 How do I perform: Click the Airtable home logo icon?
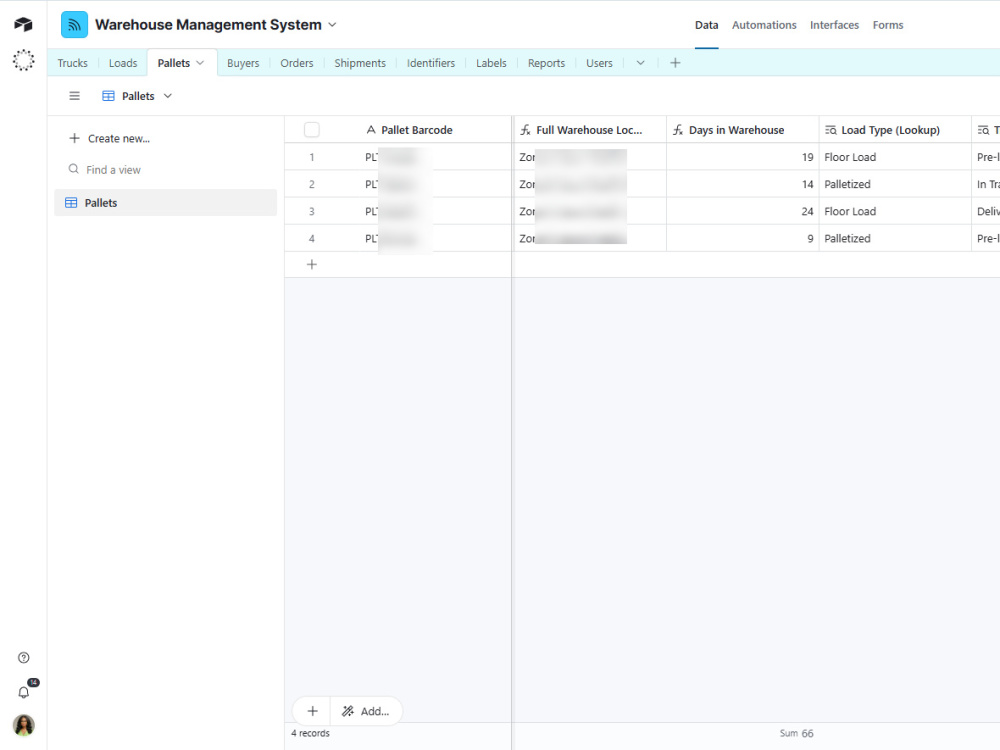tap(23, 24)
